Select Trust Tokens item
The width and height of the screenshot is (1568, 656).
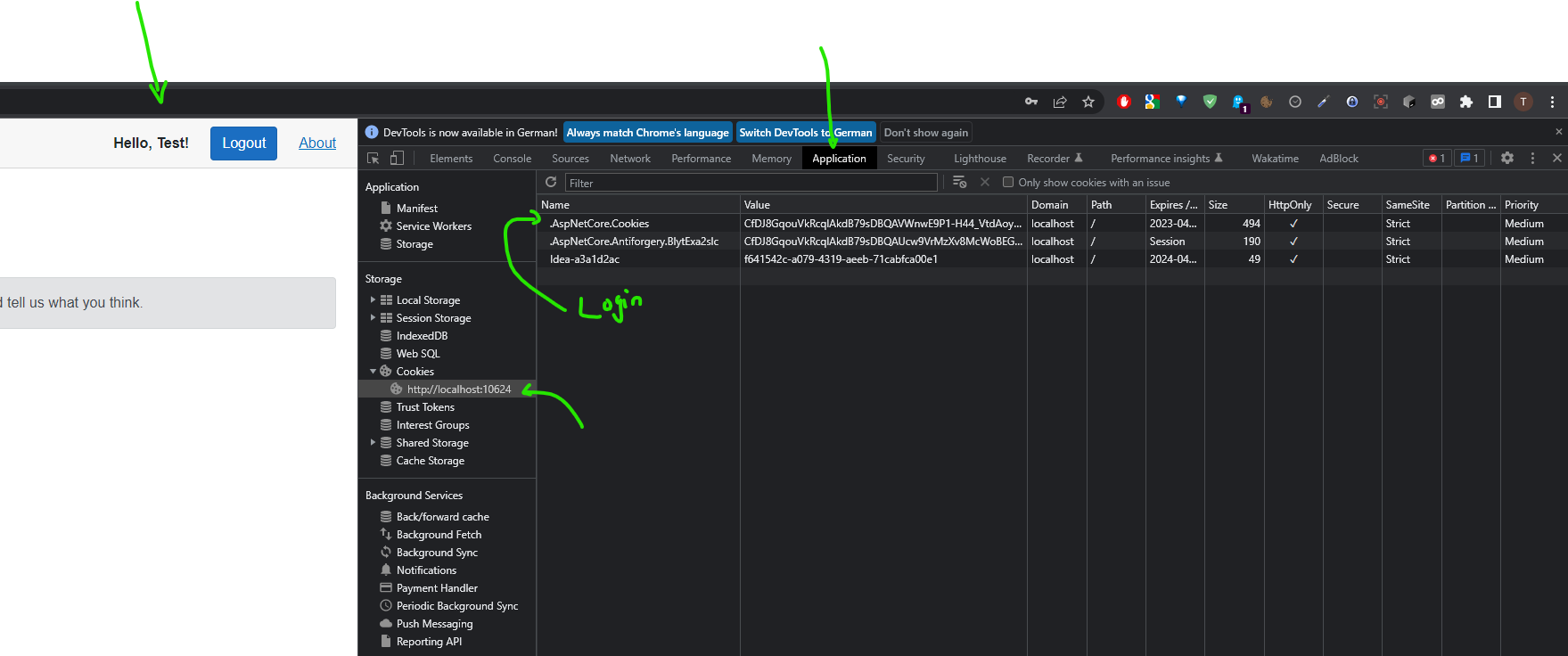click(425, 407)
